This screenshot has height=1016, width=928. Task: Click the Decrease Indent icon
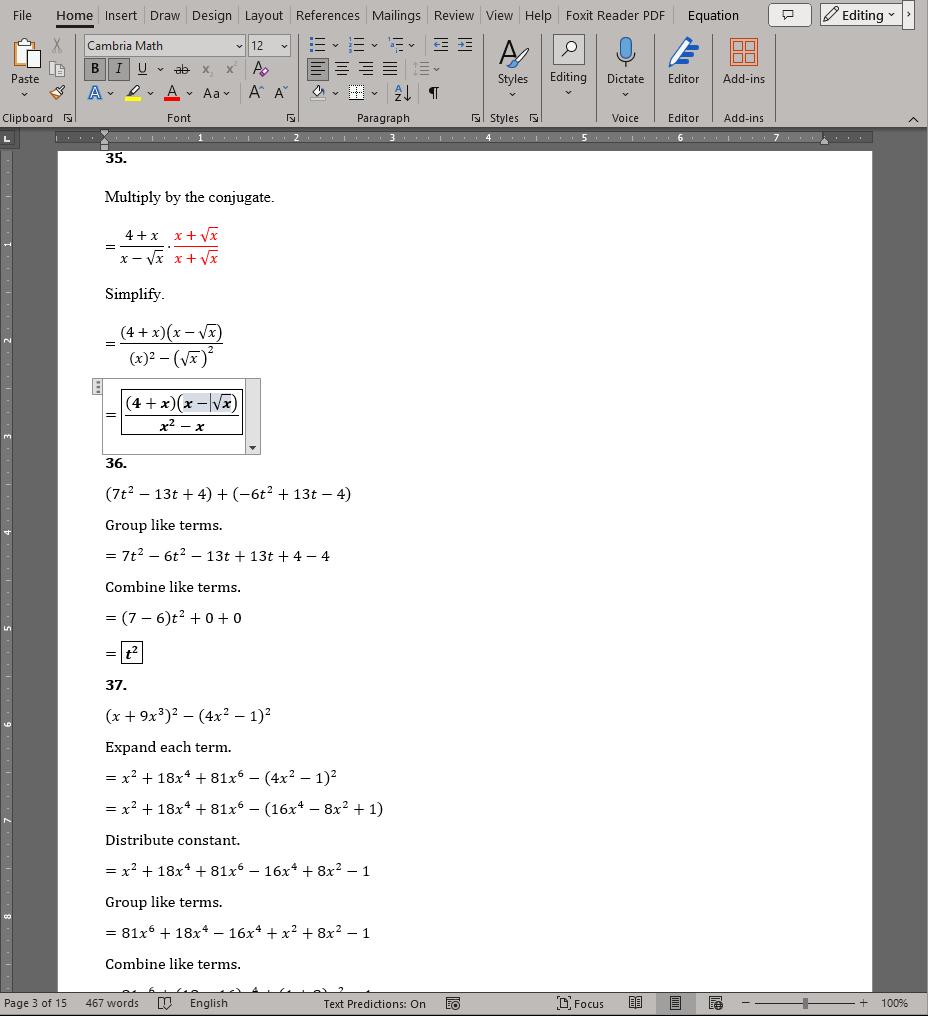(441, 45)
